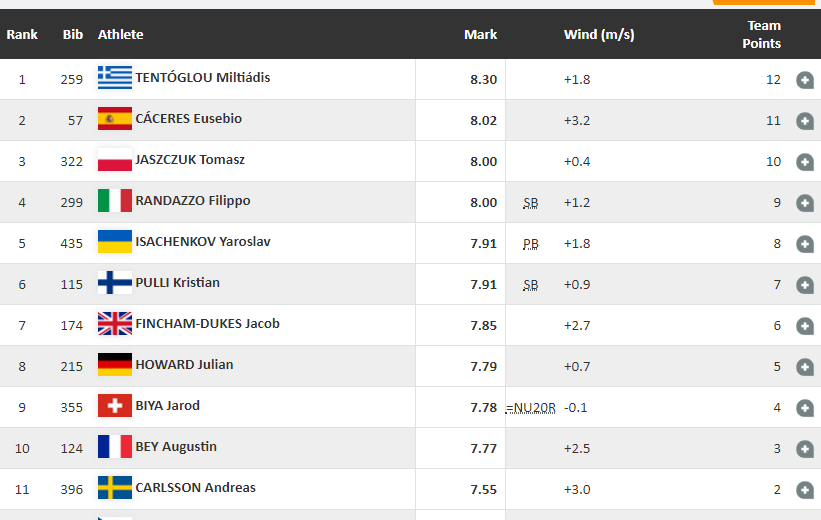Expand details for Cáceres Eusebio row

pyautogui.click(x=805, y=121)
